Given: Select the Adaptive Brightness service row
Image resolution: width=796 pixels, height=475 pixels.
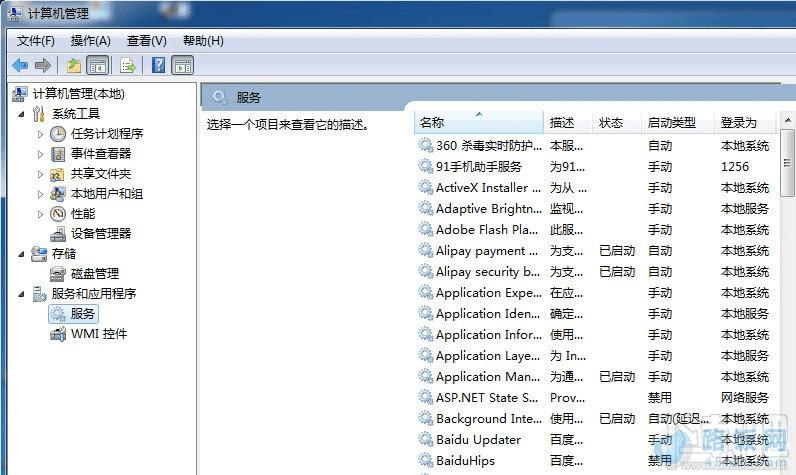Looking at the screenshot, I should point(595,209).
